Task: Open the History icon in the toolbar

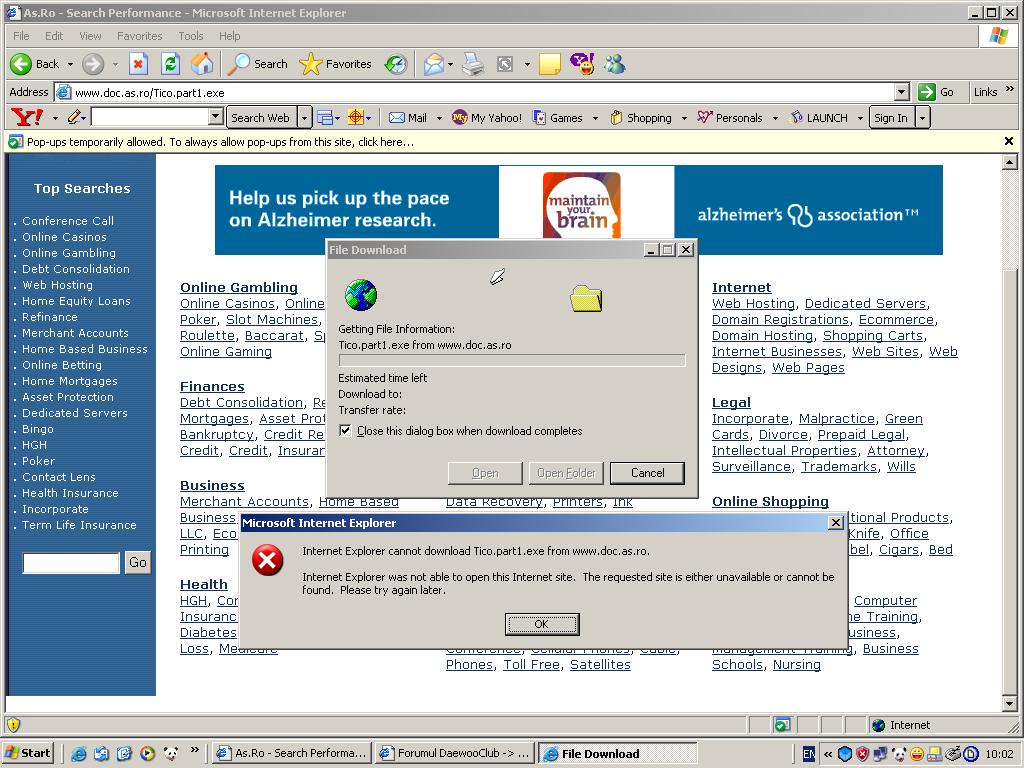Action: 396,63
